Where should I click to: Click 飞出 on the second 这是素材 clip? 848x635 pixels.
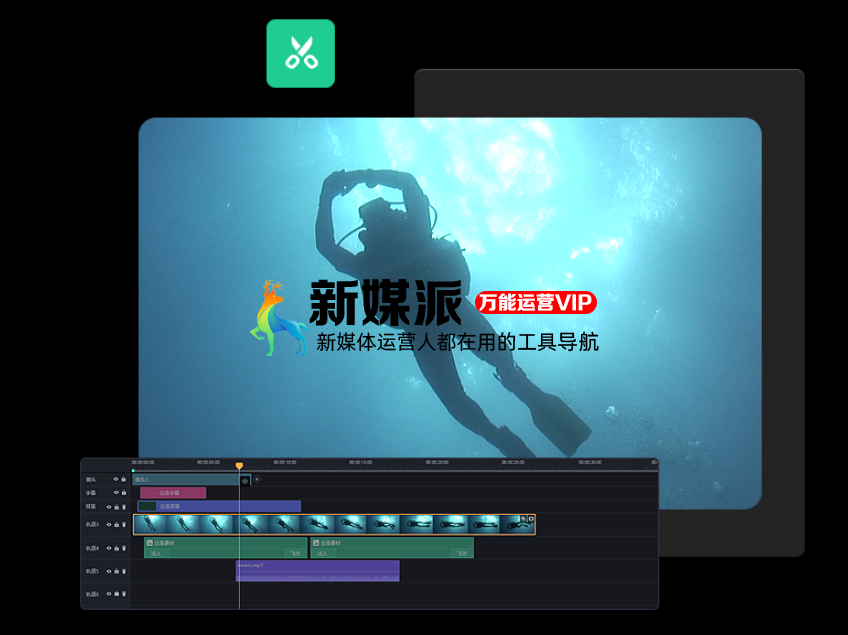point(462,553)
